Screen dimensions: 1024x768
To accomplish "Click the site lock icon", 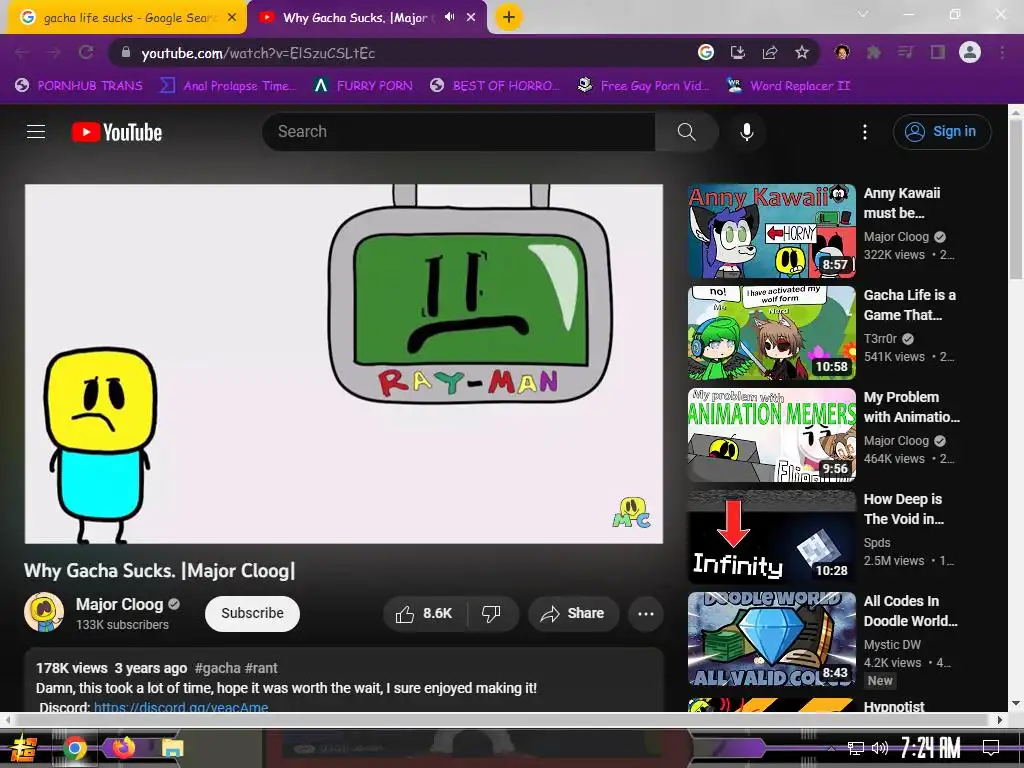I will (126, 53).
